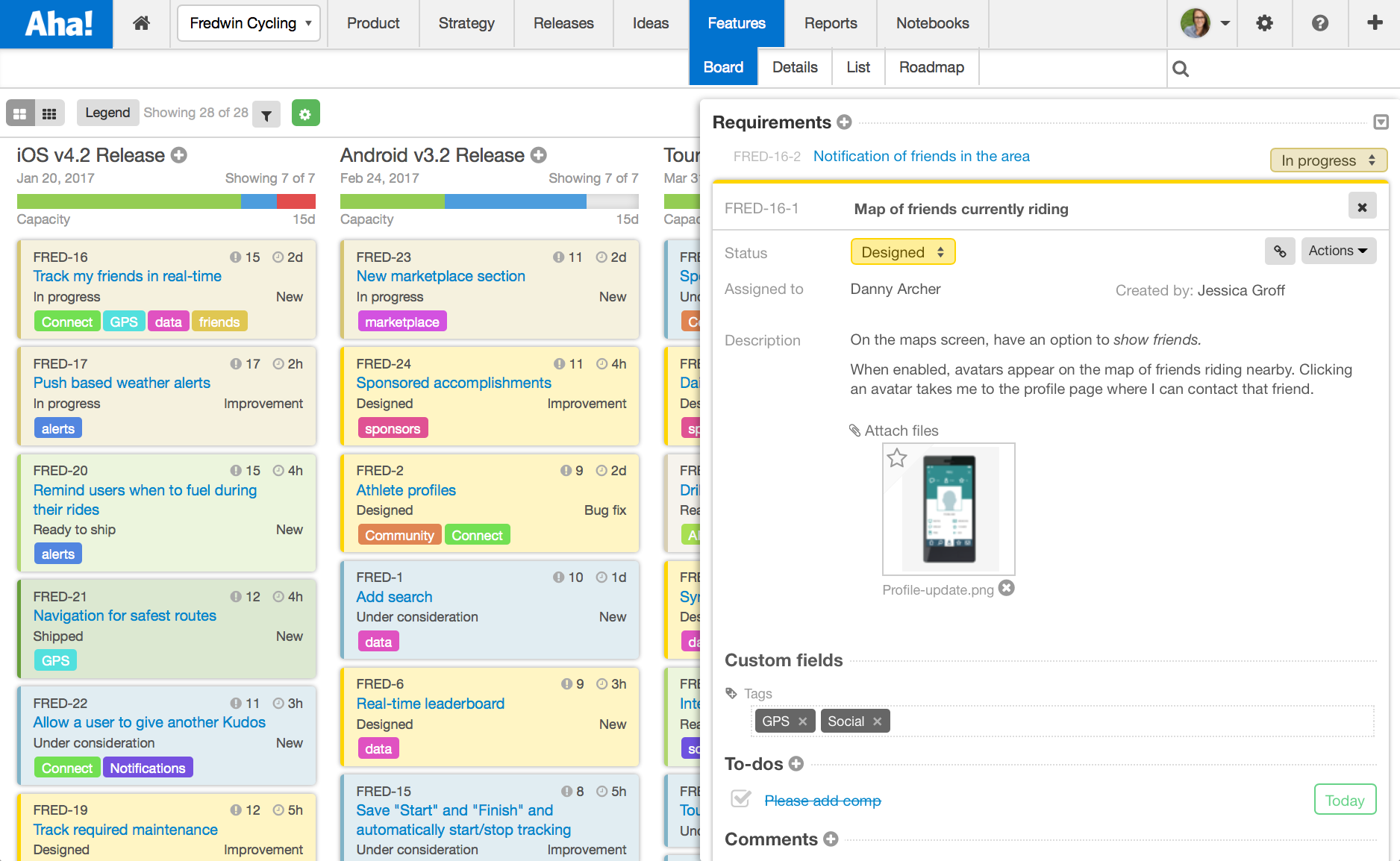Open the Profile-update.png attachment thumbnail

click(948, 509)
